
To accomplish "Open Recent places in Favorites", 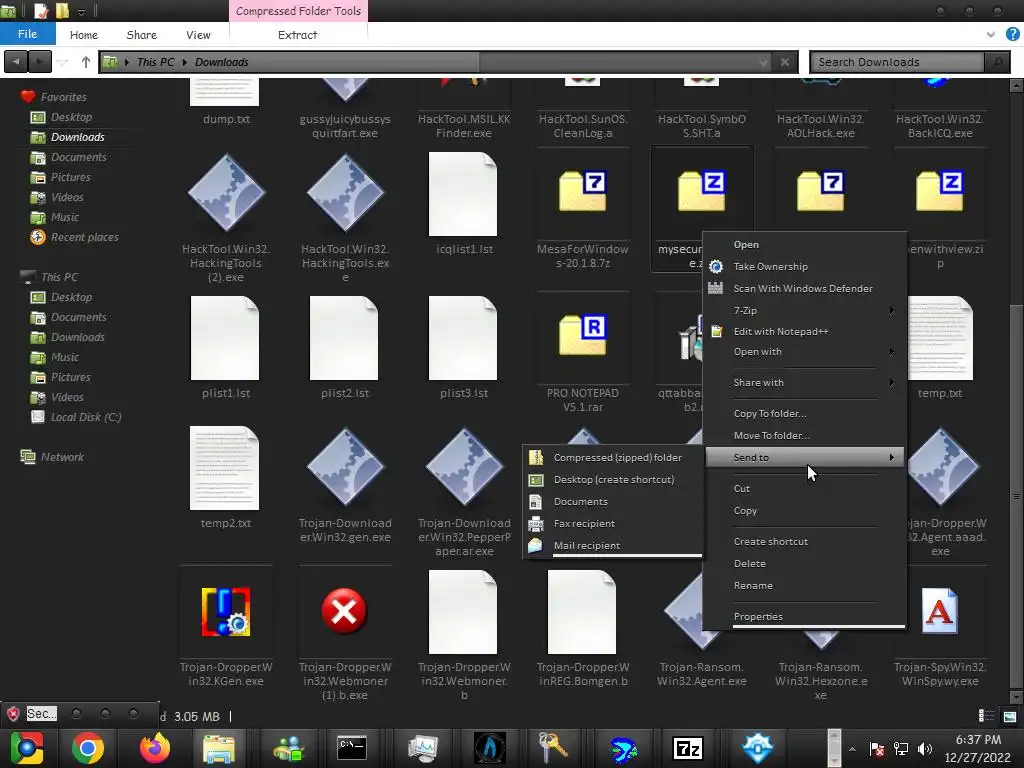I will point(85,237).
